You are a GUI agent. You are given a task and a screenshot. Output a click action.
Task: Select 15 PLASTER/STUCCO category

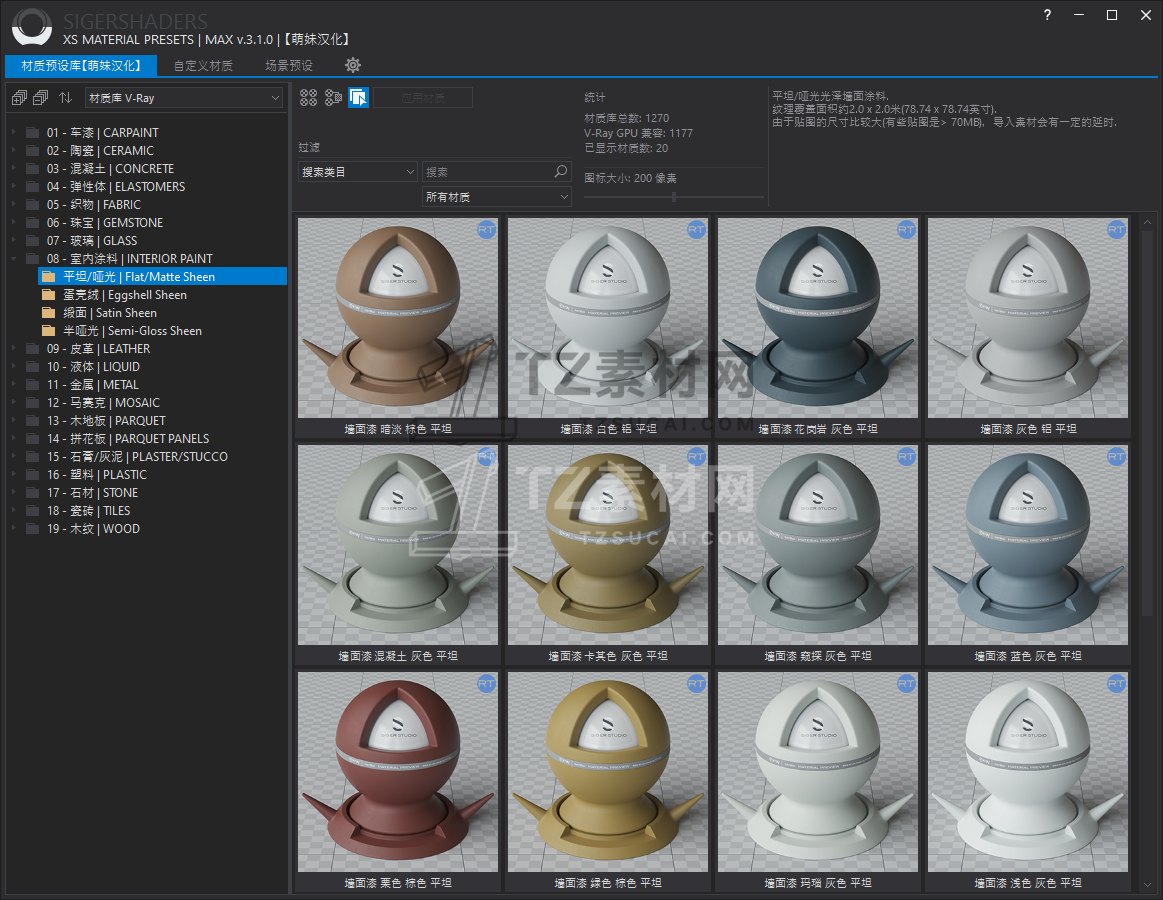(x=137, y=456)
